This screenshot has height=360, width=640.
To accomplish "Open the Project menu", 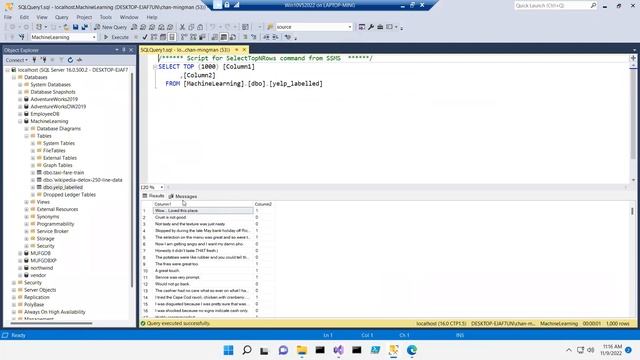I will [84, 17].
